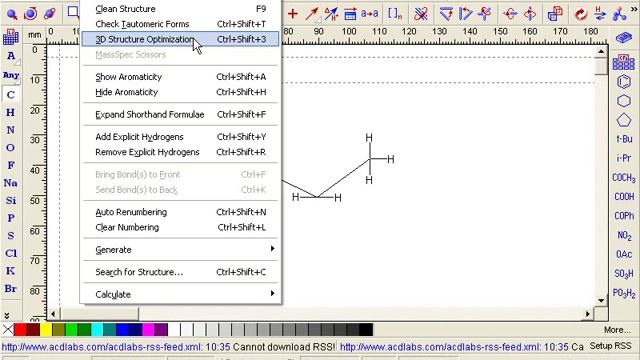The width and height of the screenshot is (640, 360).
Task: Click the a→a atom mapping icon
Action: [x=370, y=14]
